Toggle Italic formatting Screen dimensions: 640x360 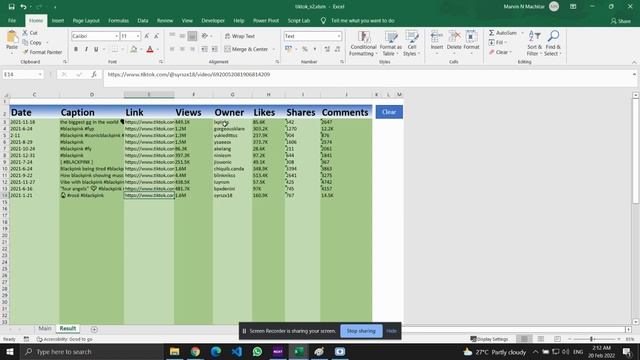pos(86,49)
